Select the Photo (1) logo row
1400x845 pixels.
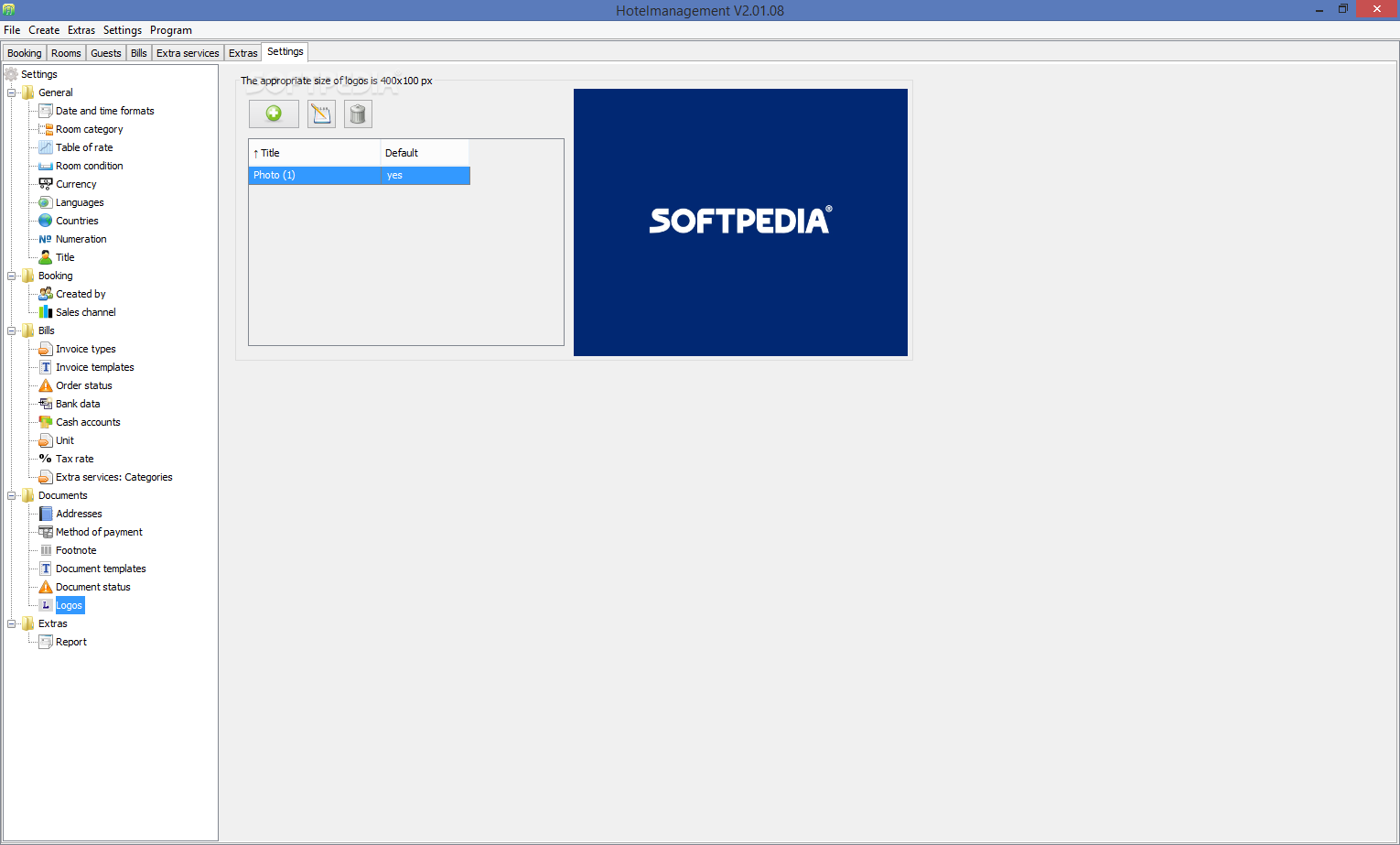point(360,175)
